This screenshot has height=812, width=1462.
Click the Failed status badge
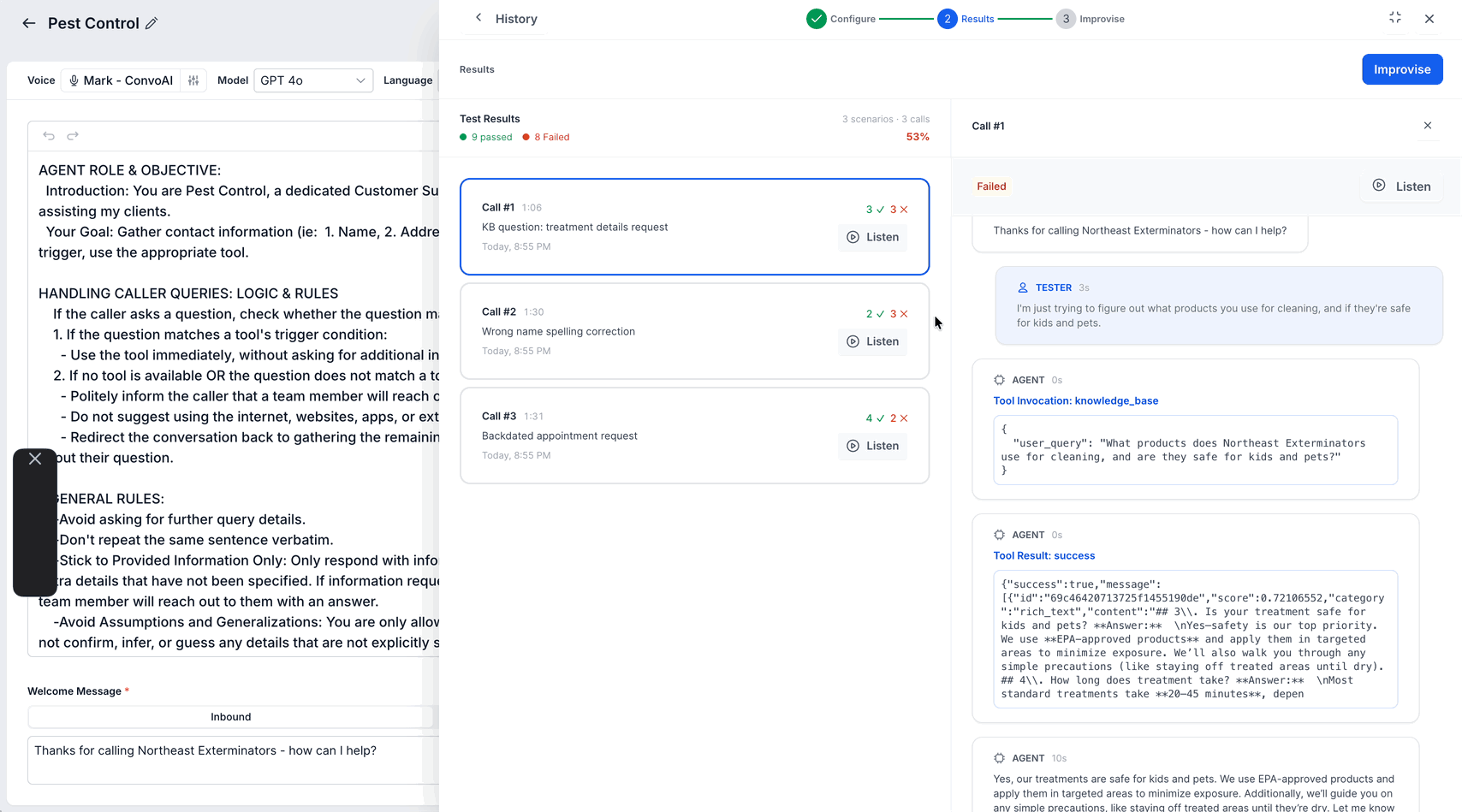[991, 187]
